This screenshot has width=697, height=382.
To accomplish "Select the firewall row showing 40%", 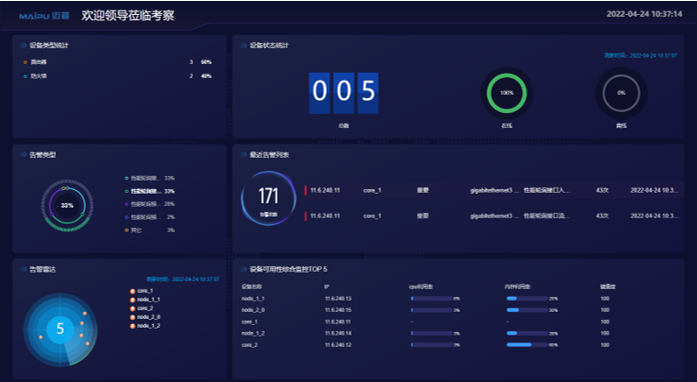I will (118, 76).
